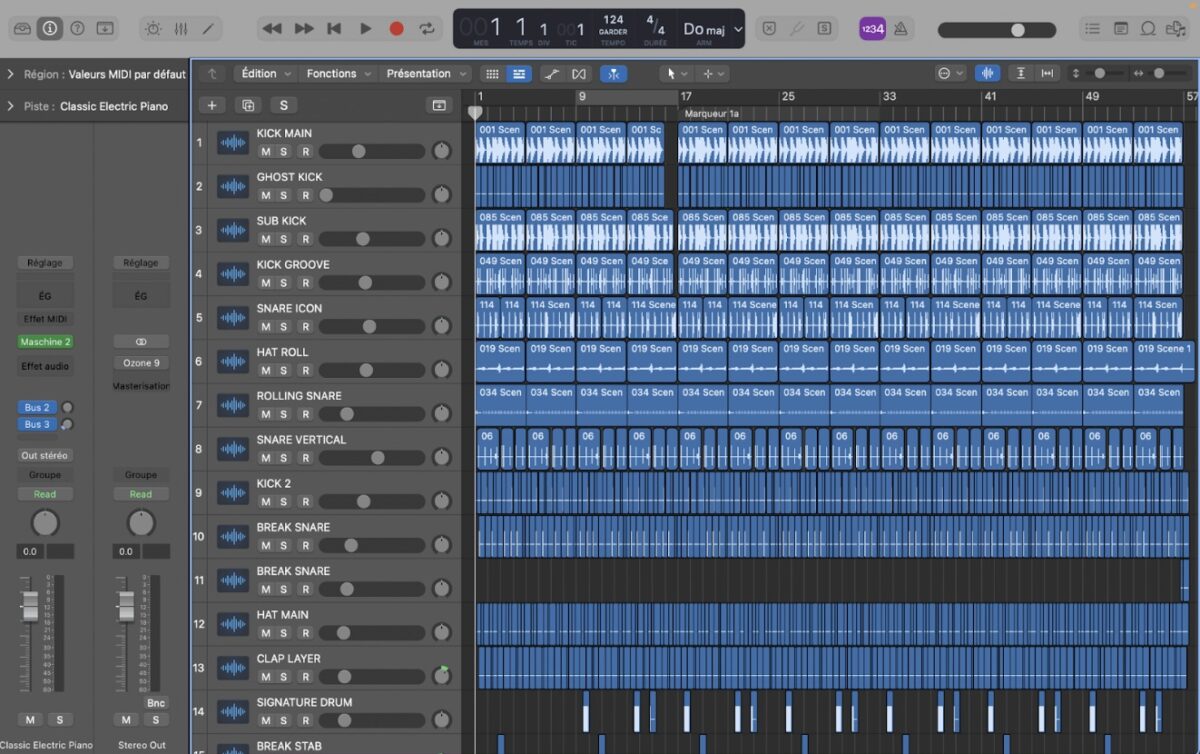Mute the HAT ROLL track
The height and width of the screenshot is (754, 1200).
[x=266, y=370]
